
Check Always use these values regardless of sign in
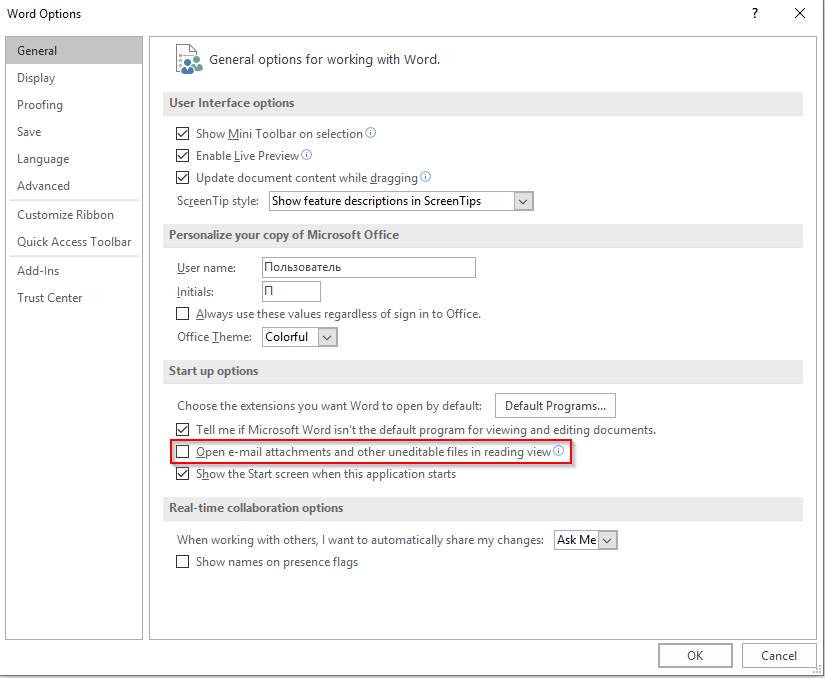(x=183, y=314)
